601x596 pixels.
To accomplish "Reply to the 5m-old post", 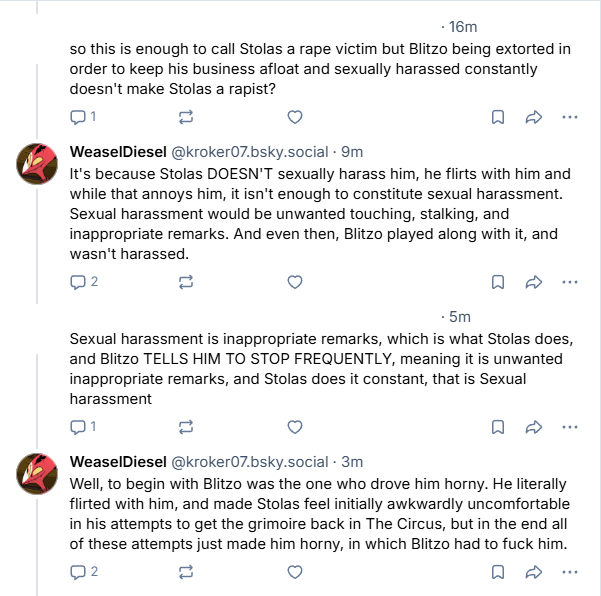I will (x=79, y=427).
